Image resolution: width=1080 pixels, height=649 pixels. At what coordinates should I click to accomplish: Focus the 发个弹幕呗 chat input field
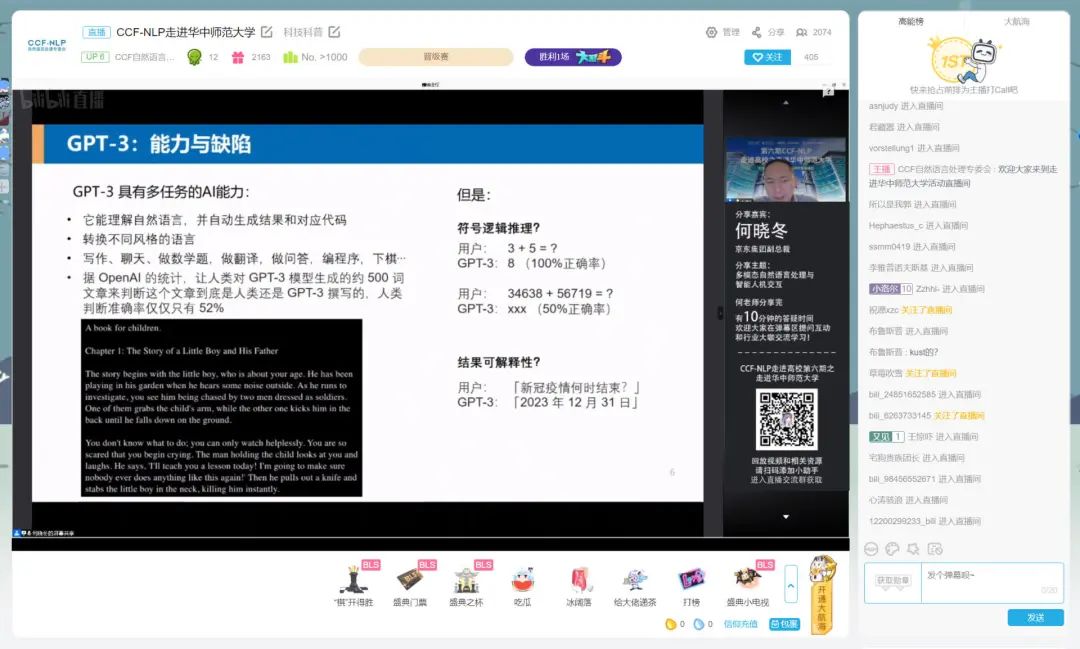point(992,583)
